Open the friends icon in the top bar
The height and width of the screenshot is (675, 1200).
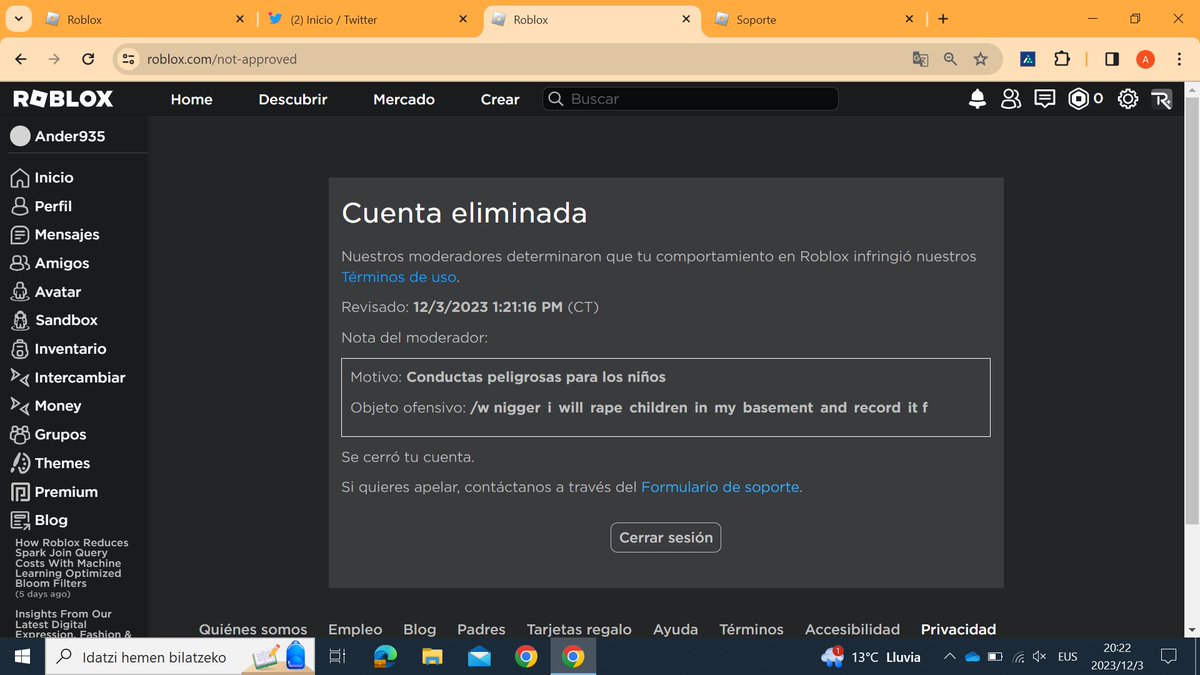click(1011, 99)
